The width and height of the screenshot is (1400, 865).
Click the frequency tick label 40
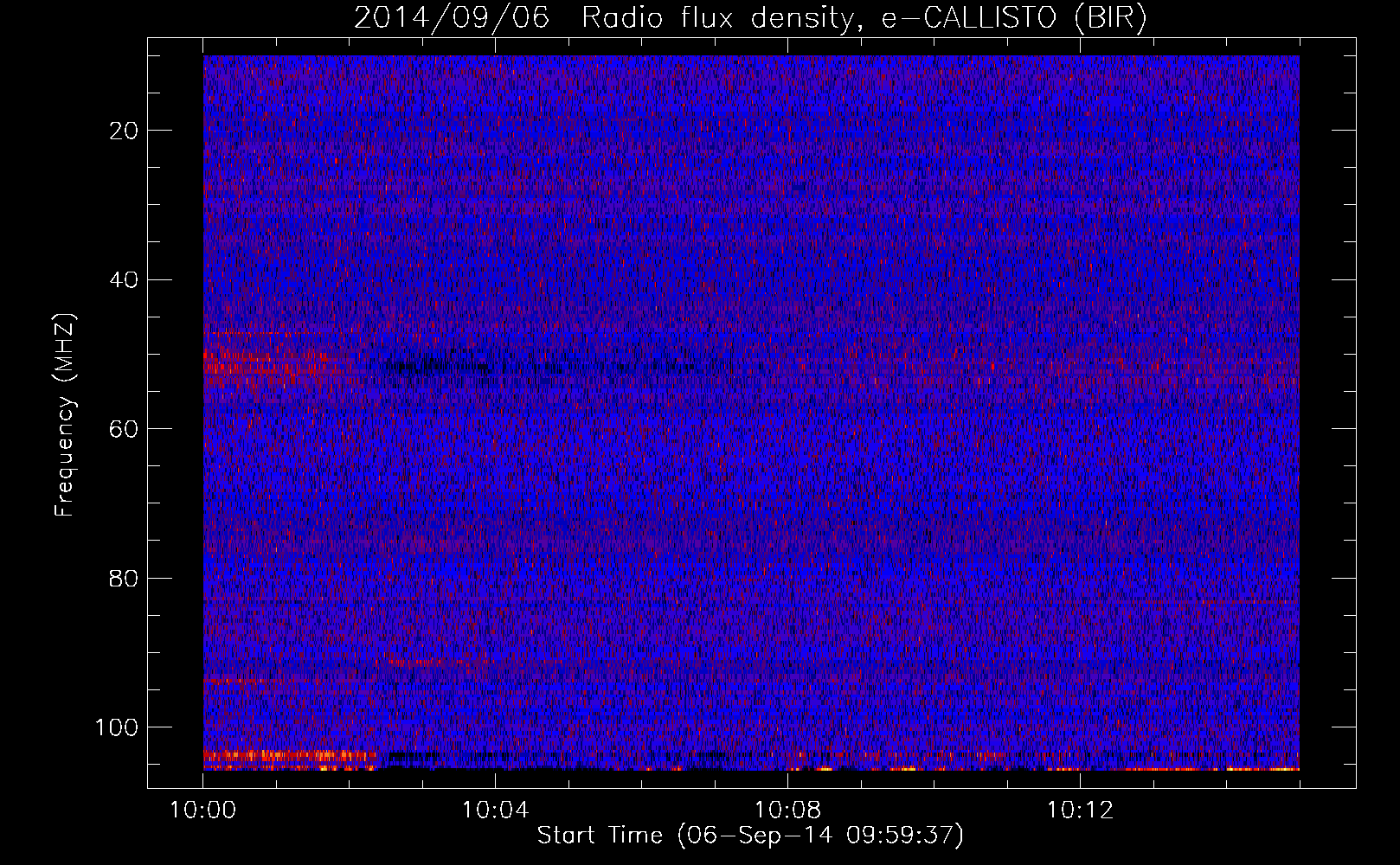pyautogui.click(x=124, y=279)
